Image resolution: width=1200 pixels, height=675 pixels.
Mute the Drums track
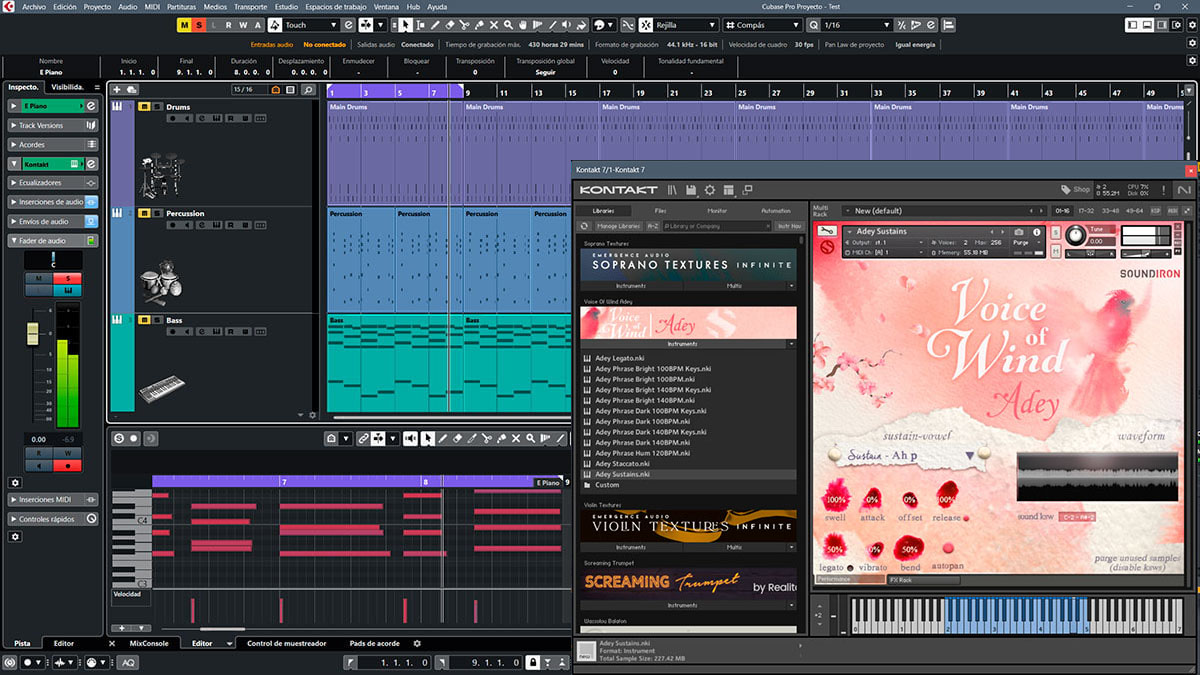(144, 106)
